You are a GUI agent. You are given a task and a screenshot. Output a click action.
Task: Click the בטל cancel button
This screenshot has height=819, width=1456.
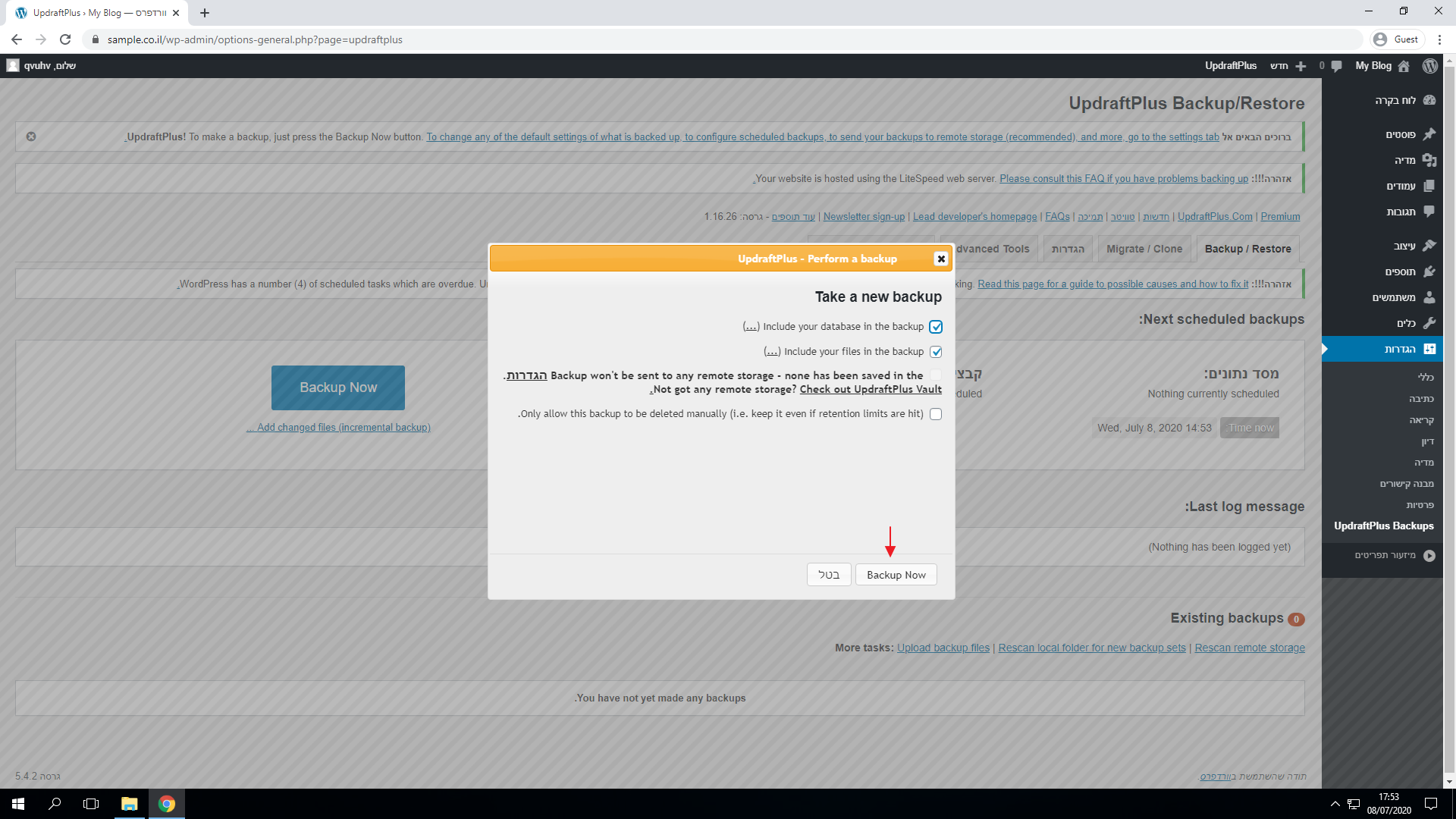coord(829,575)
